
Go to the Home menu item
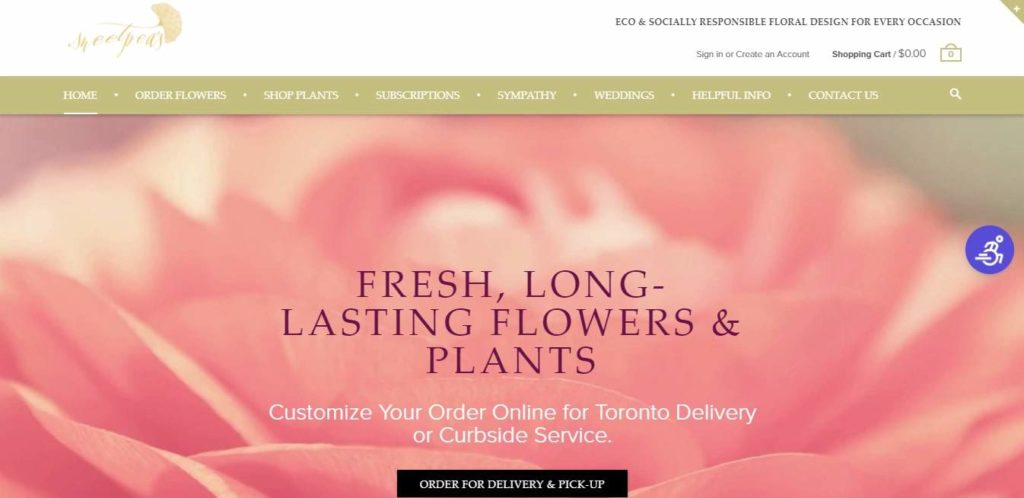pyautogui.click(x=80, y=95)
